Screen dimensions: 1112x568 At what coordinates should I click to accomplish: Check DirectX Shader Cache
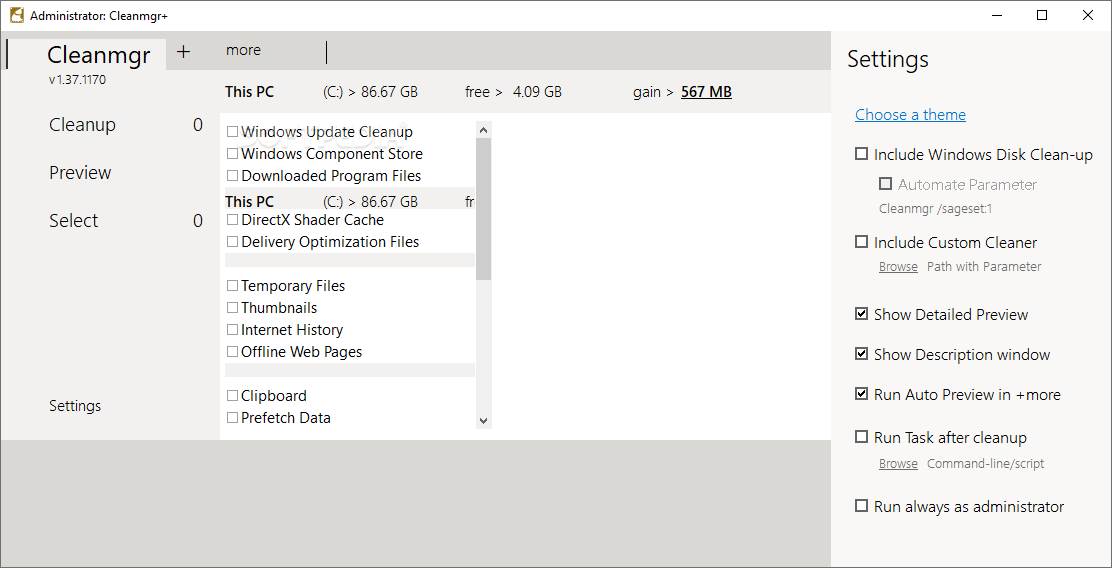[232, 220]
